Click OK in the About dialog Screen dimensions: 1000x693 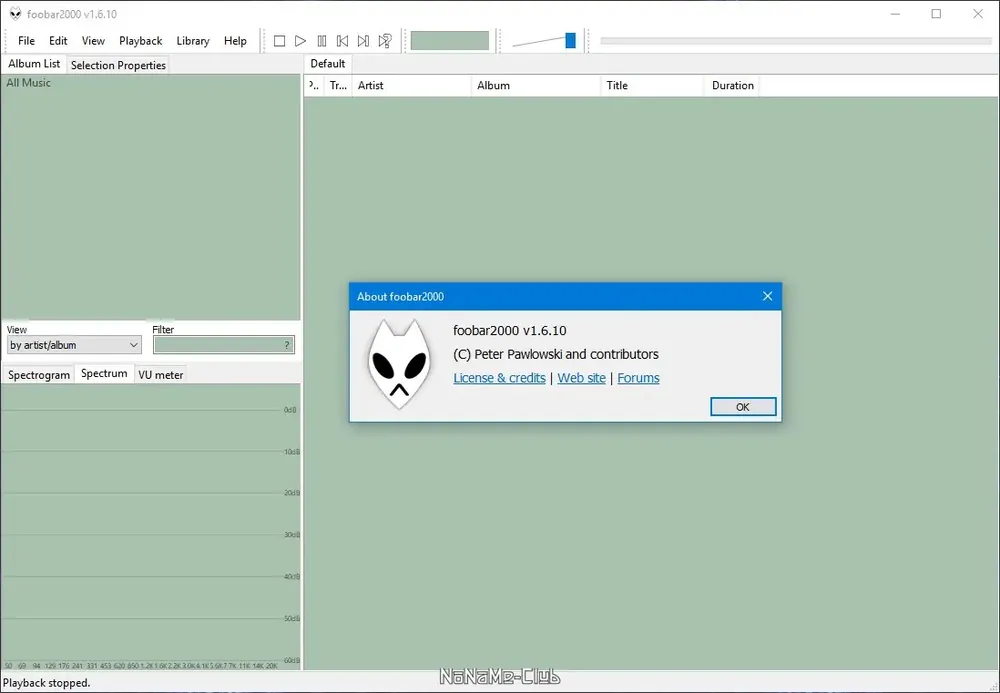743,407
